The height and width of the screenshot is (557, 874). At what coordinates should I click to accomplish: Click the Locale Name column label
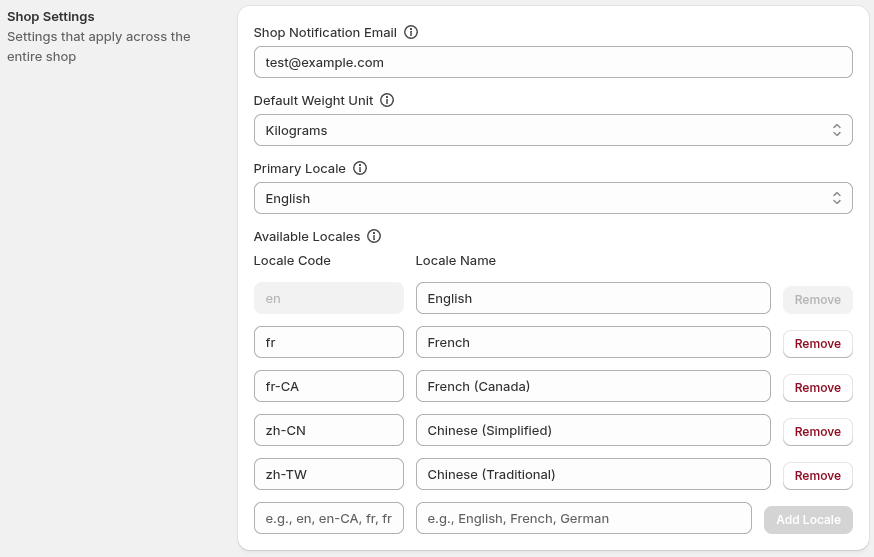coord(455,261)
